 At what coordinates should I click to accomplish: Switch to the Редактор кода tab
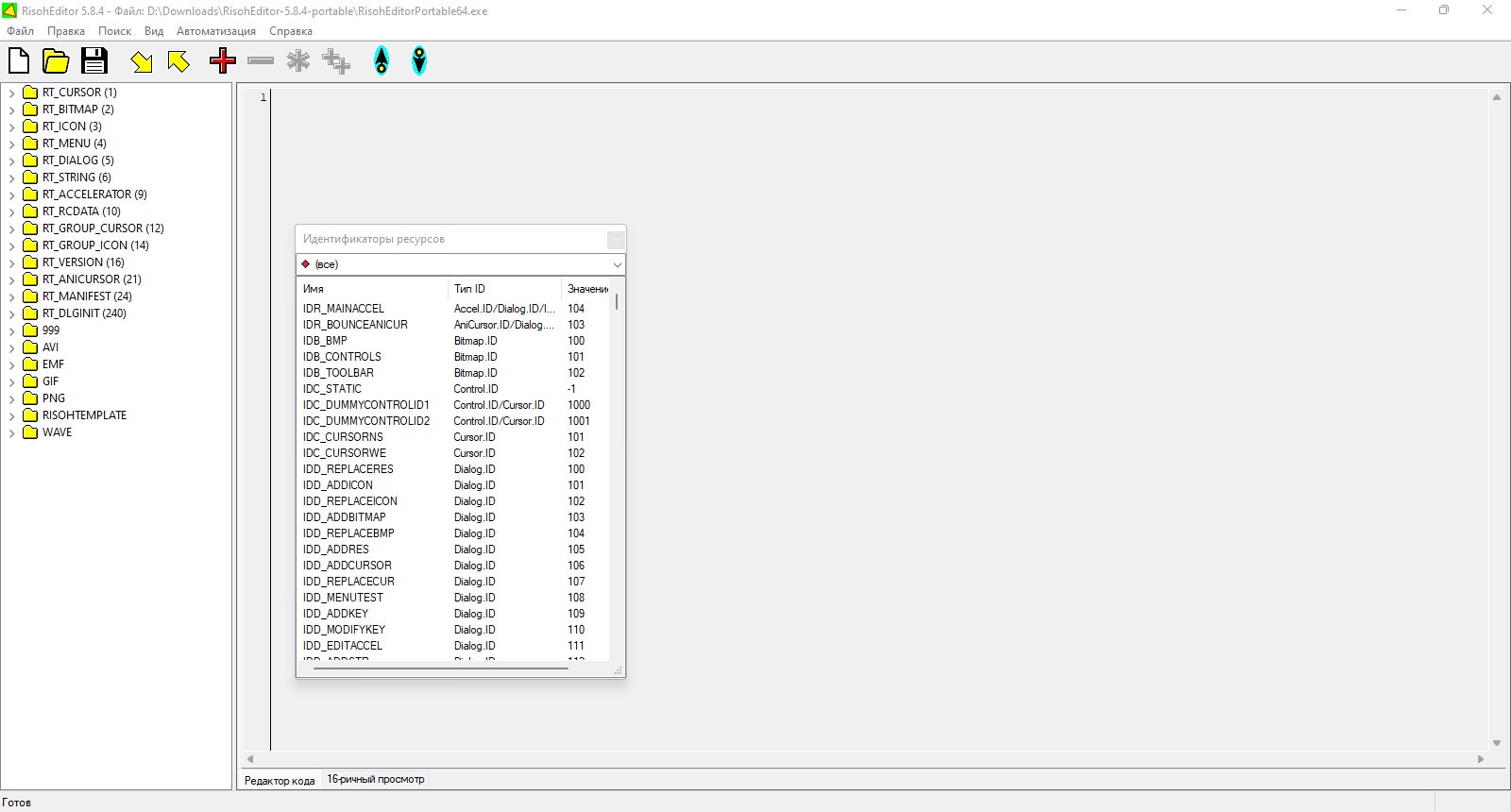point(280,781)
